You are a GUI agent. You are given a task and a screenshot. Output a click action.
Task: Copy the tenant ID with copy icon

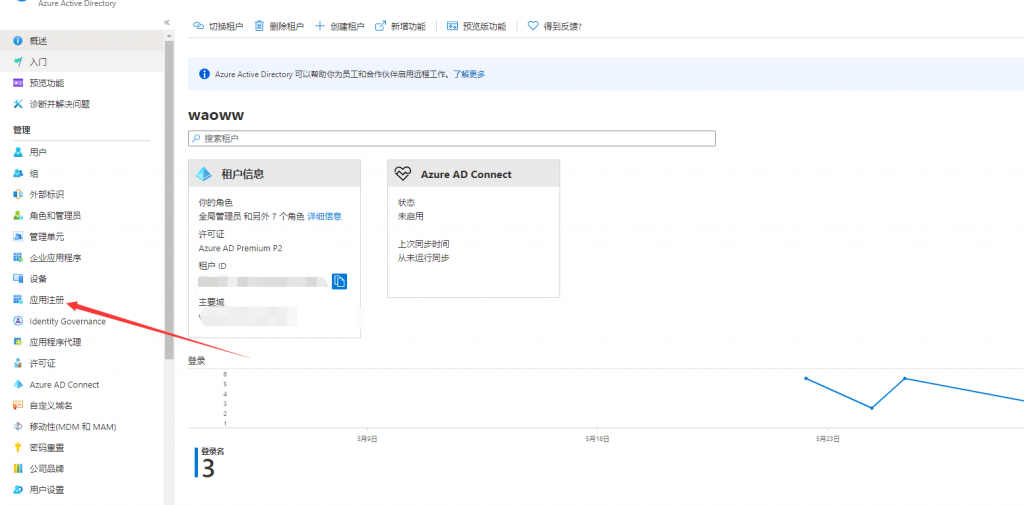click(339, 281)
